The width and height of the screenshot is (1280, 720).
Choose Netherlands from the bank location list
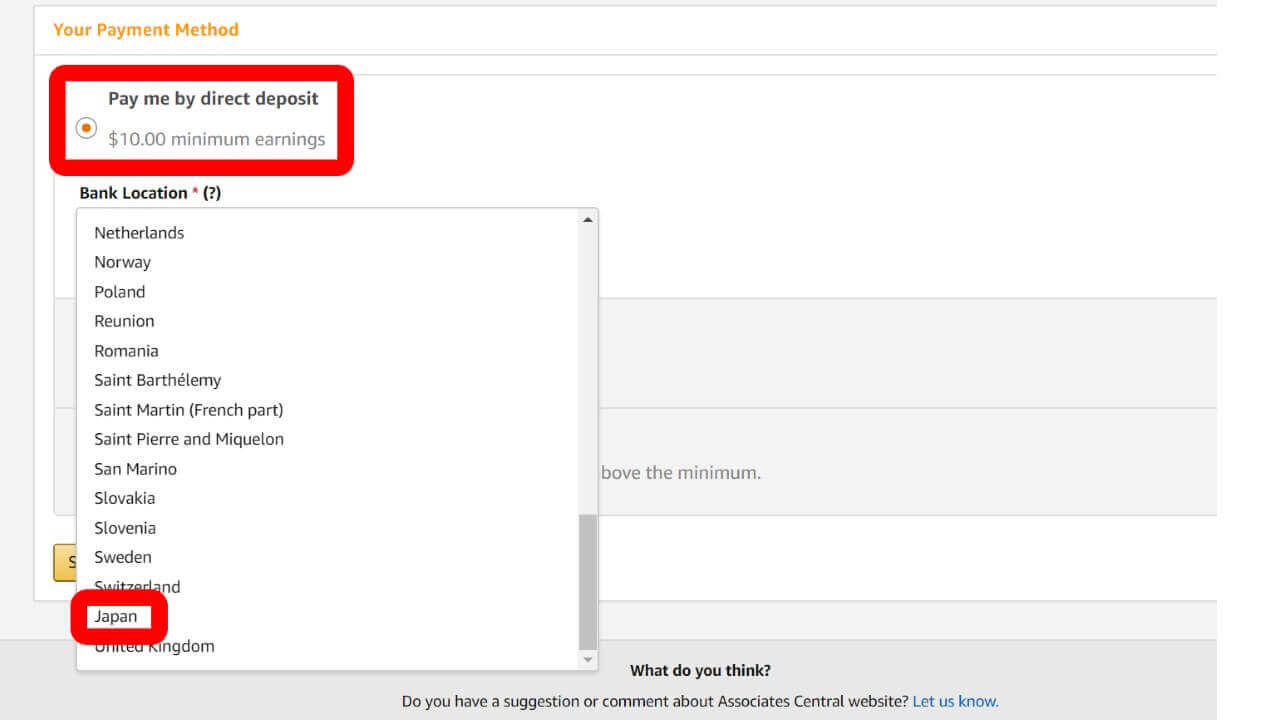point(139,233)
